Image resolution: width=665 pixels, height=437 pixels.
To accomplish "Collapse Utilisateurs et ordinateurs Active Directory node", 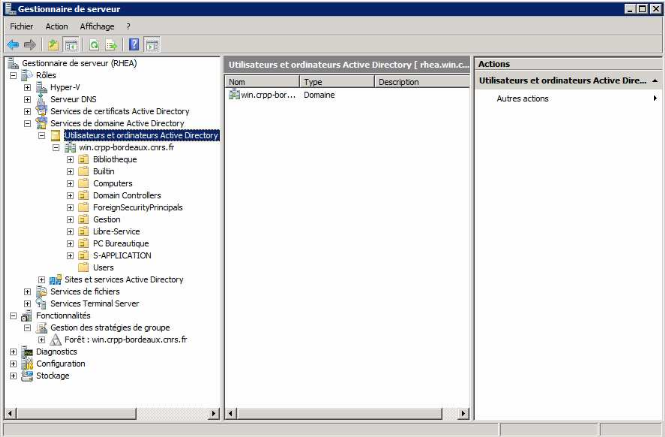I will [x=42, y=135].
